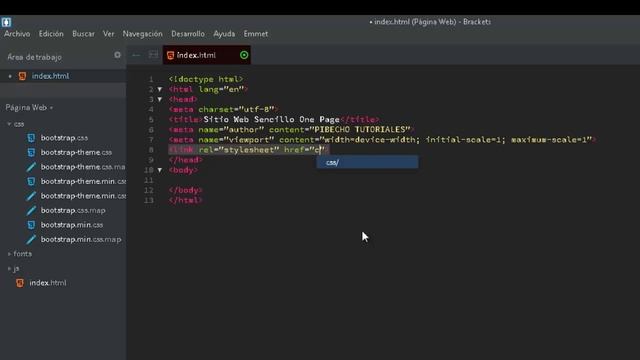Screen dimensions: 640x360
Task: Open the Página Web project dropdown
Action: pos(29,108)
